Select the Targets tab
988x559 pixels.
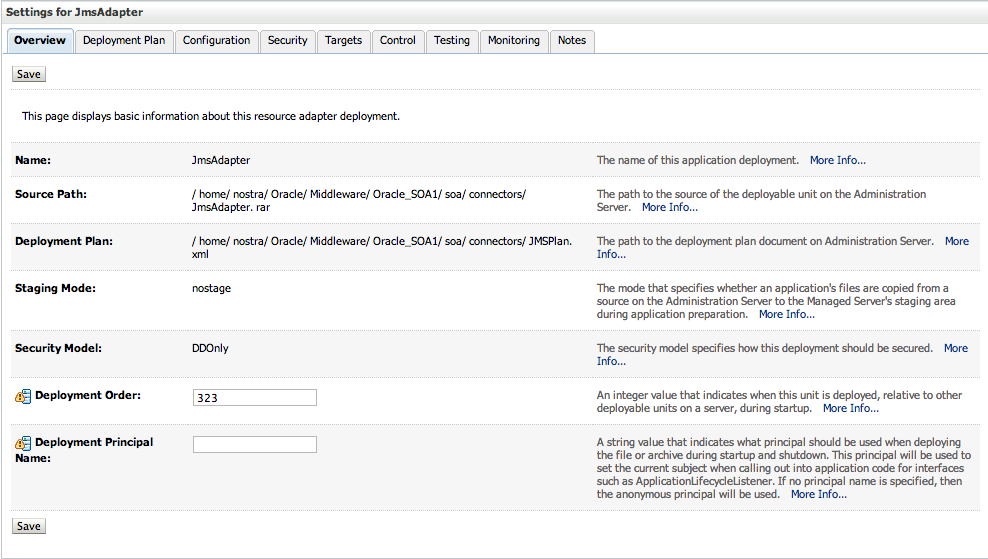tap(343, 41)
